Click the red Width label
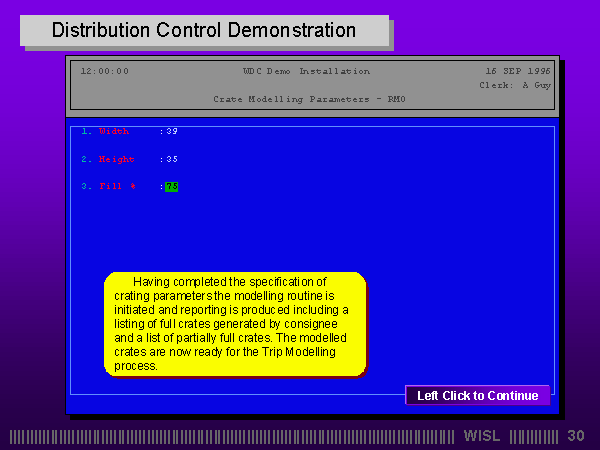The image size is (600, 450). tap(114, 131)
